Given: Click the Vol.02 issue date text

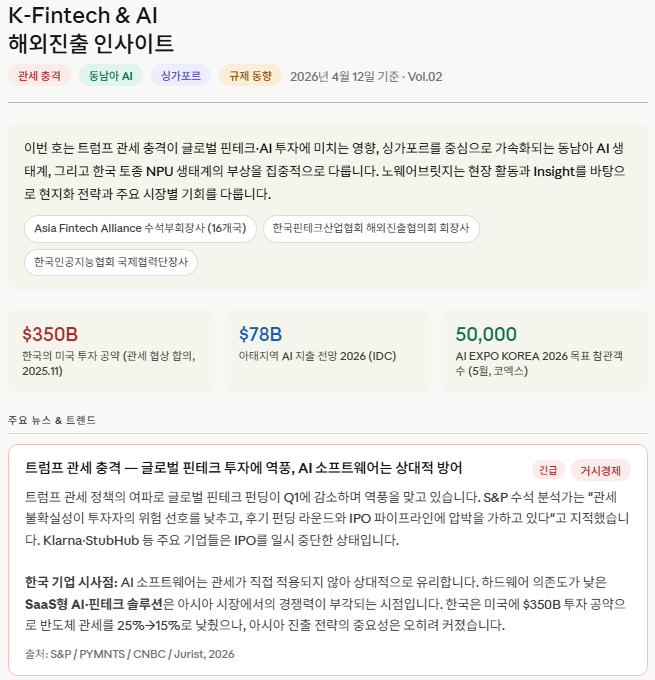Looking at the screenshot, I should pyautogui.click(x=366, y=76).
